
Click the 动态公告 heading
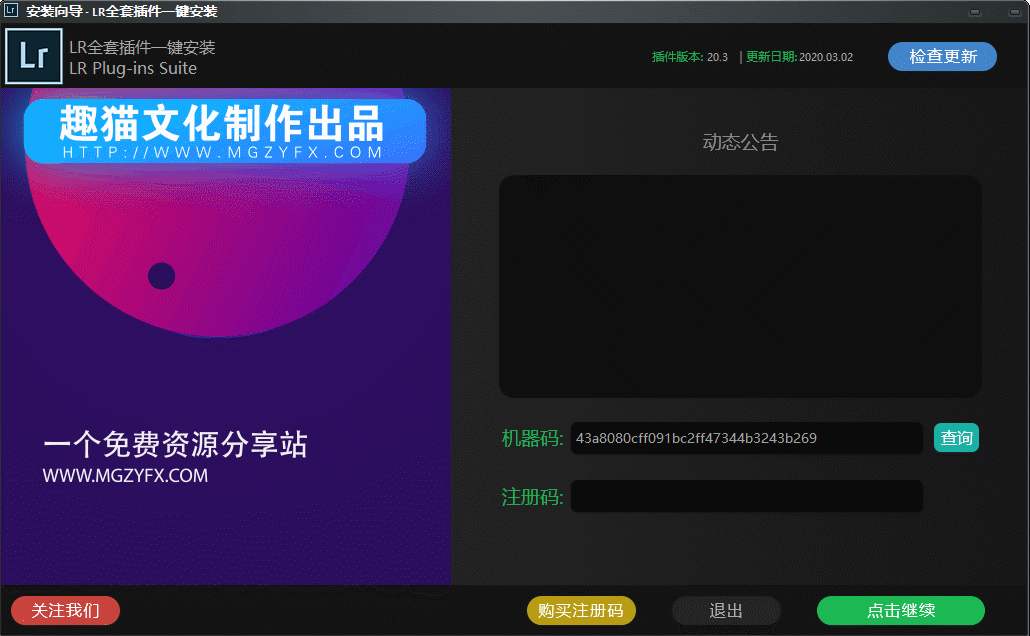coord(740,142)
